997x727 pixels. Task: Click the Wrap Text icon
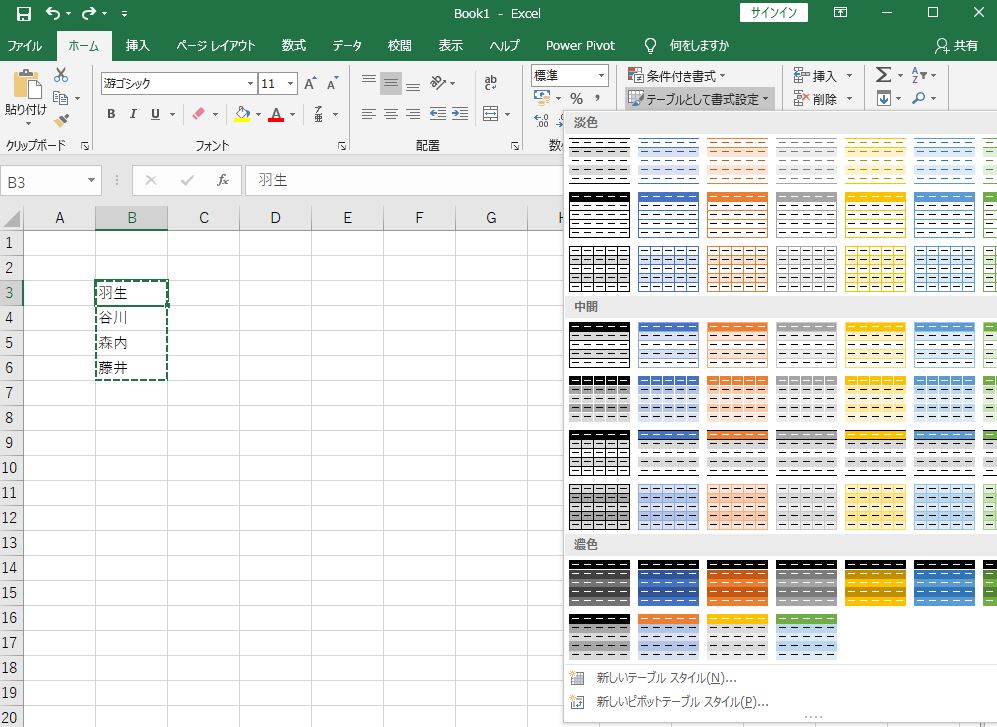(x=490, y=82)
